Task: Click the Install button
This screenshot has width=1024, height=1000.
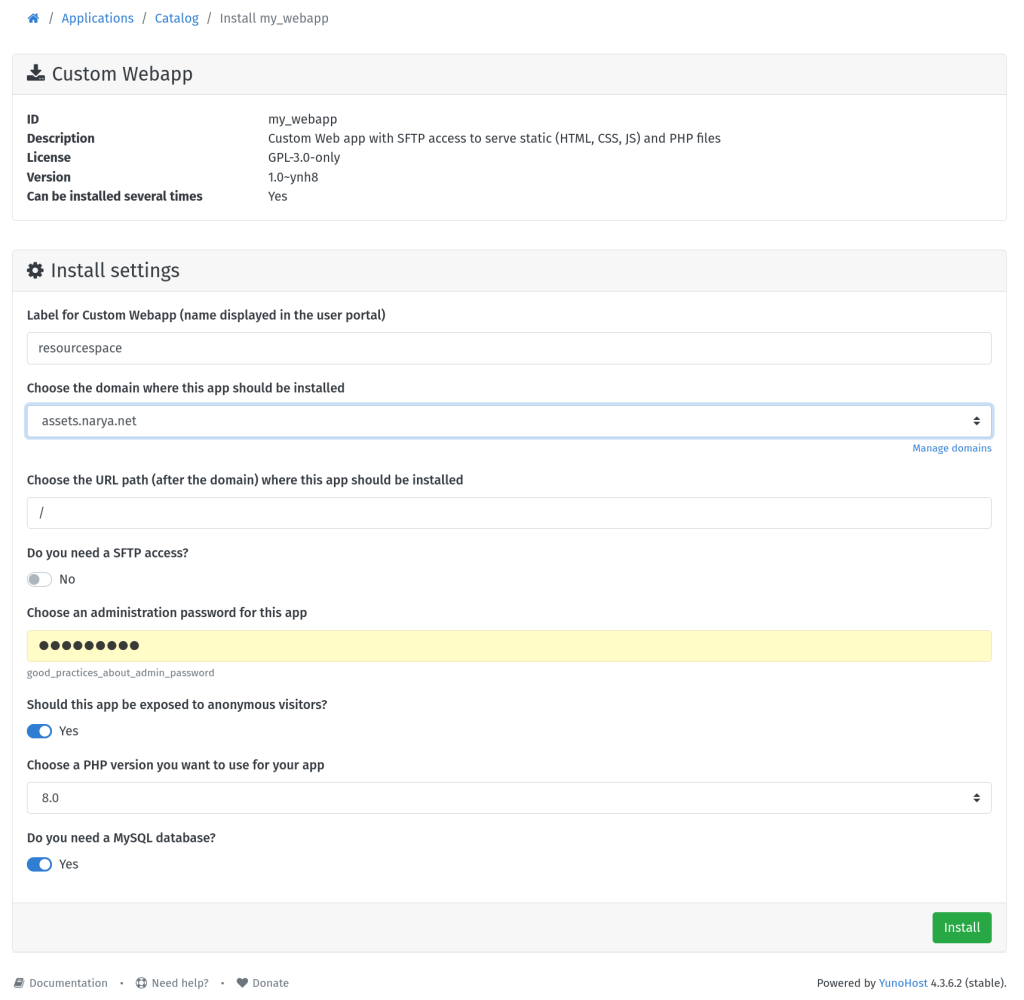Action: 961,927
